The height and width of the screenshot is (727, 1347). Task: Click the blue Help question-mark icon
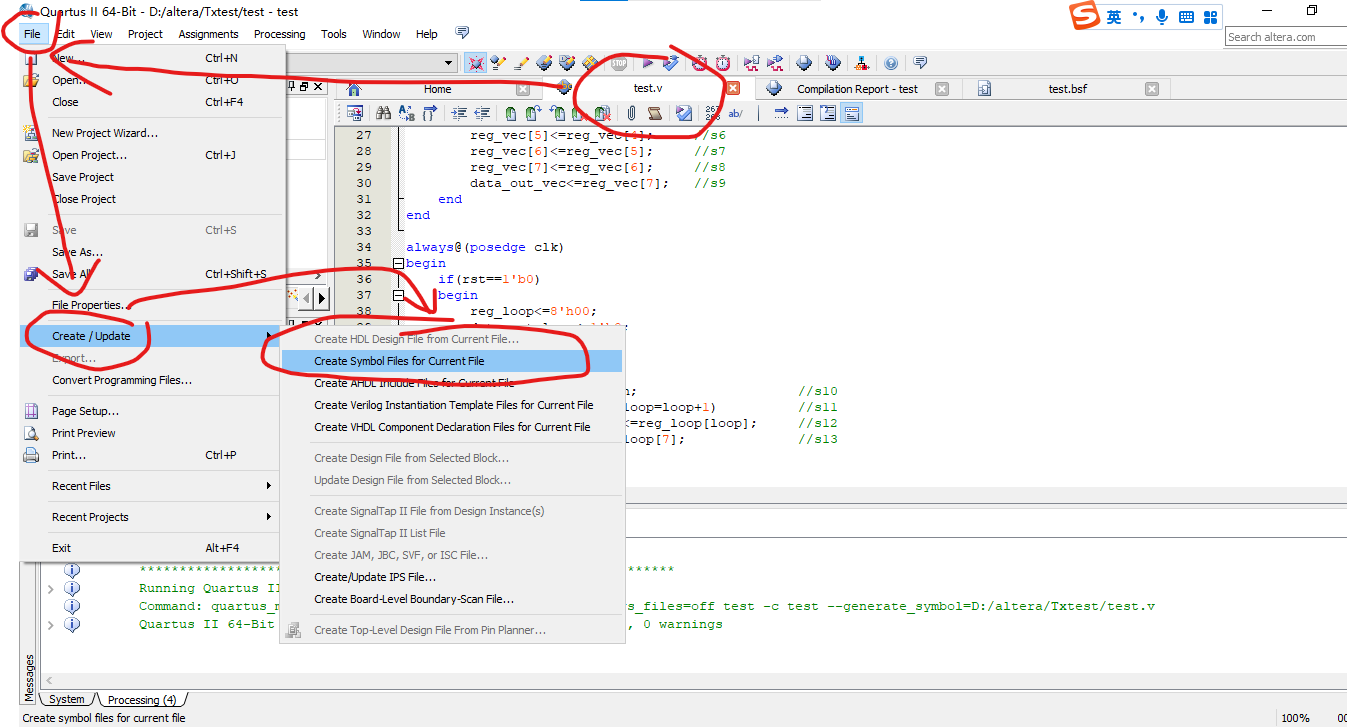point(891,63)
